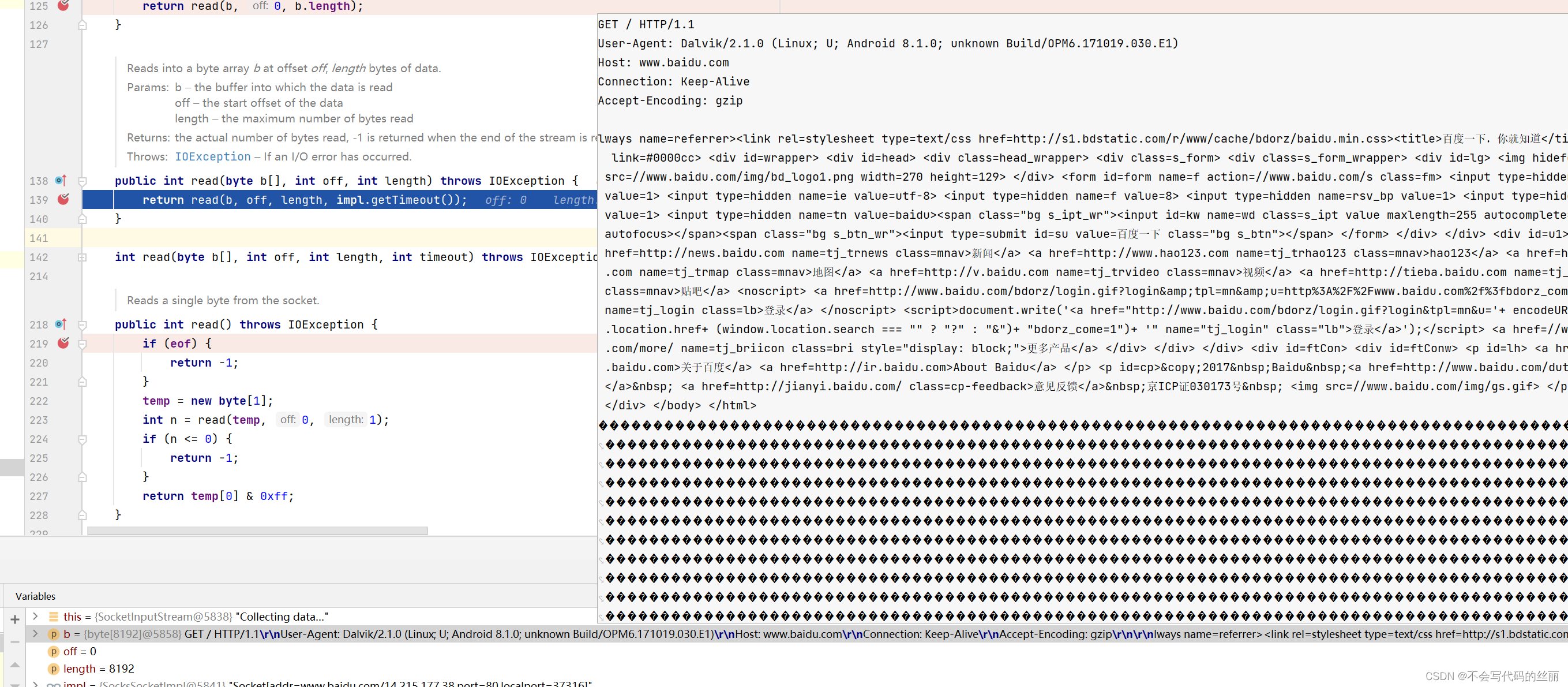Click the highlighted 'return read(b, off, length' line
The image size is (1568, 687).
(x=340, y=200)
